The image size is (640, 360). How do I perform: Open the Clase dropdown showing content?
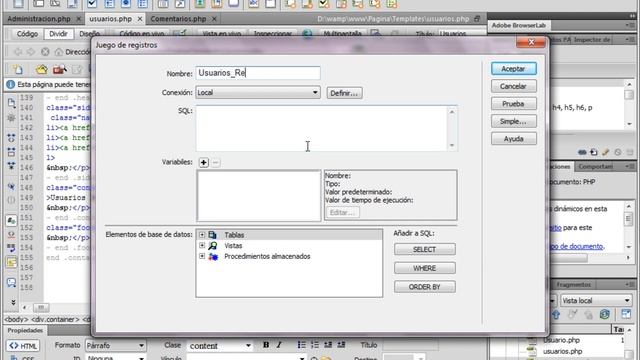pyautogui.click(x=220, y=345)
